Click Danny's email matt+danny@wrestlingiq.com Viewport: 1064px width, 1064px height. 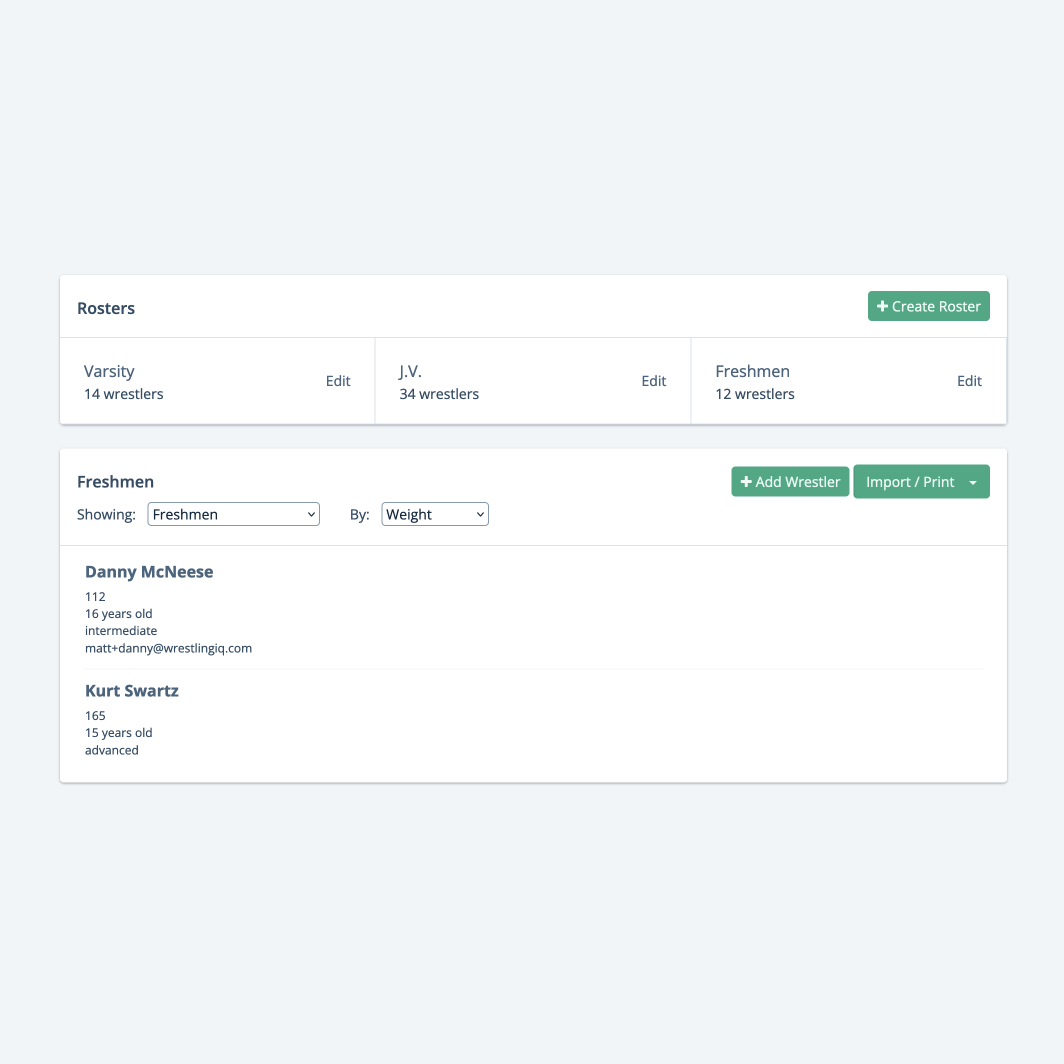tap(168, 648)
